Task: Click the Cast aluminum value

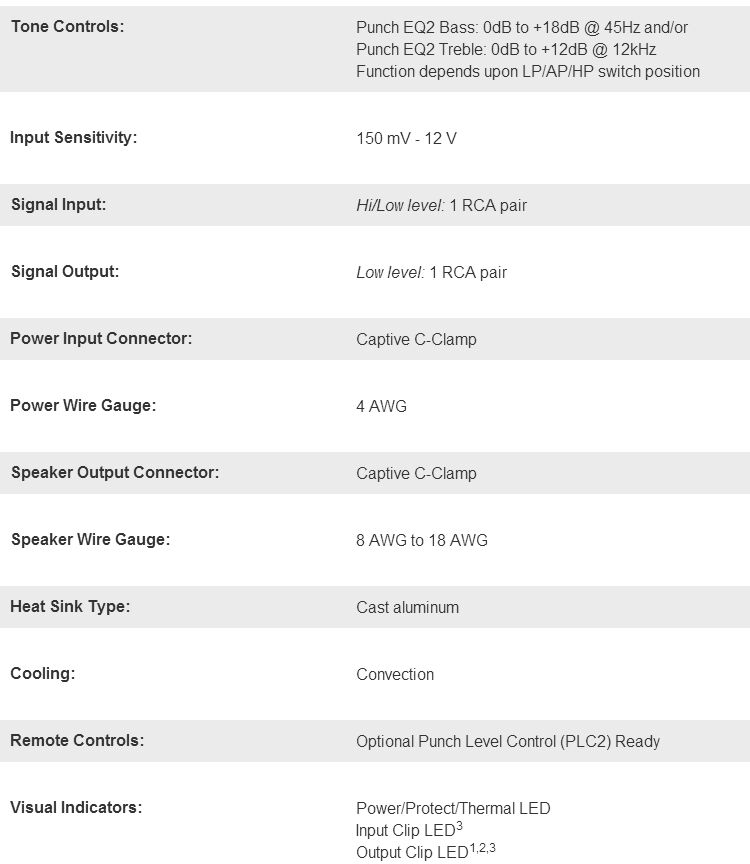Action: click(x=407, y=607)
